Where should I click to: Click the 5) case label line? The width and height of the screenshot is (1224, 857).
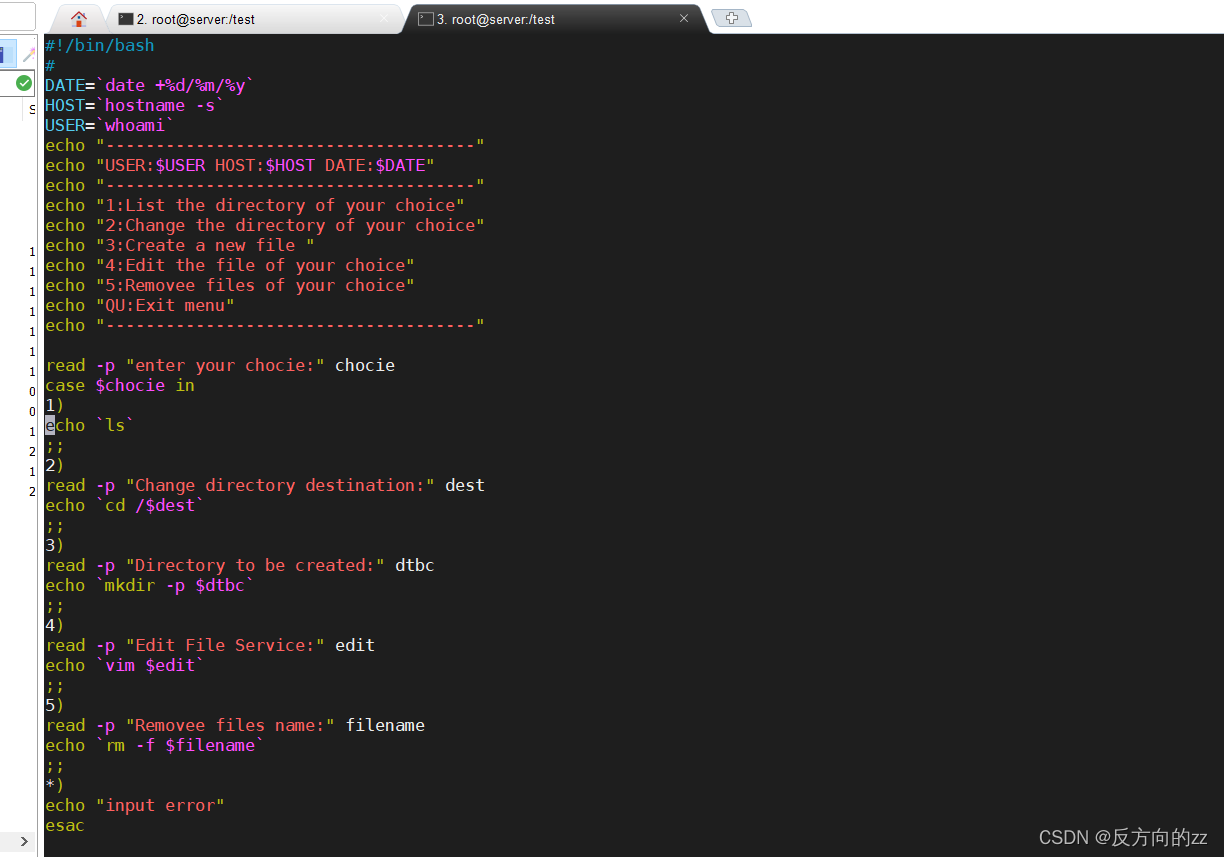coord(55,705)
